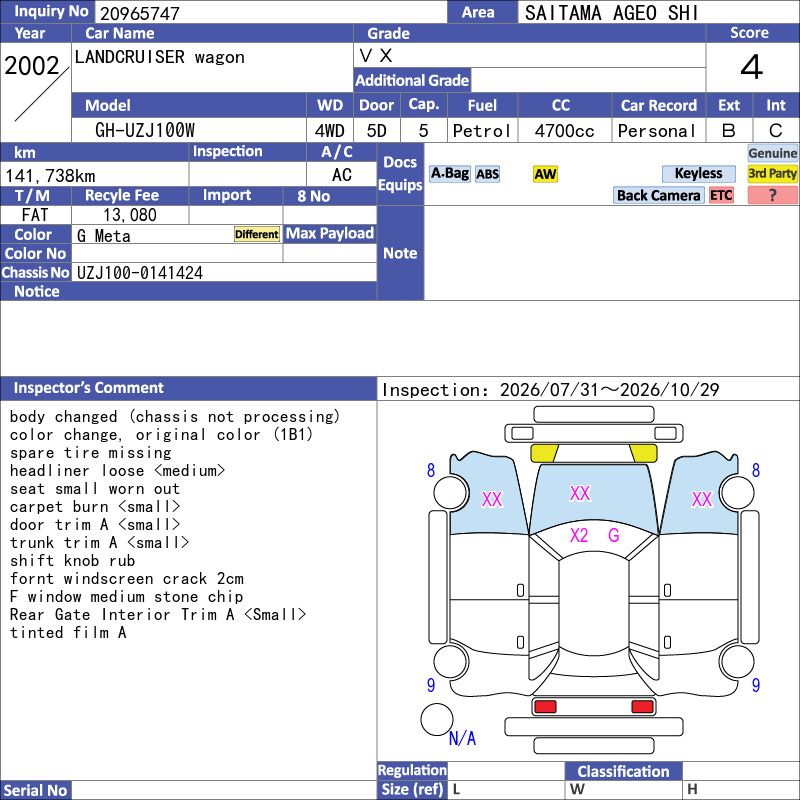Click the Keyless equipment badge
Viewport: 800px width, 800px height.
(698, 173)
